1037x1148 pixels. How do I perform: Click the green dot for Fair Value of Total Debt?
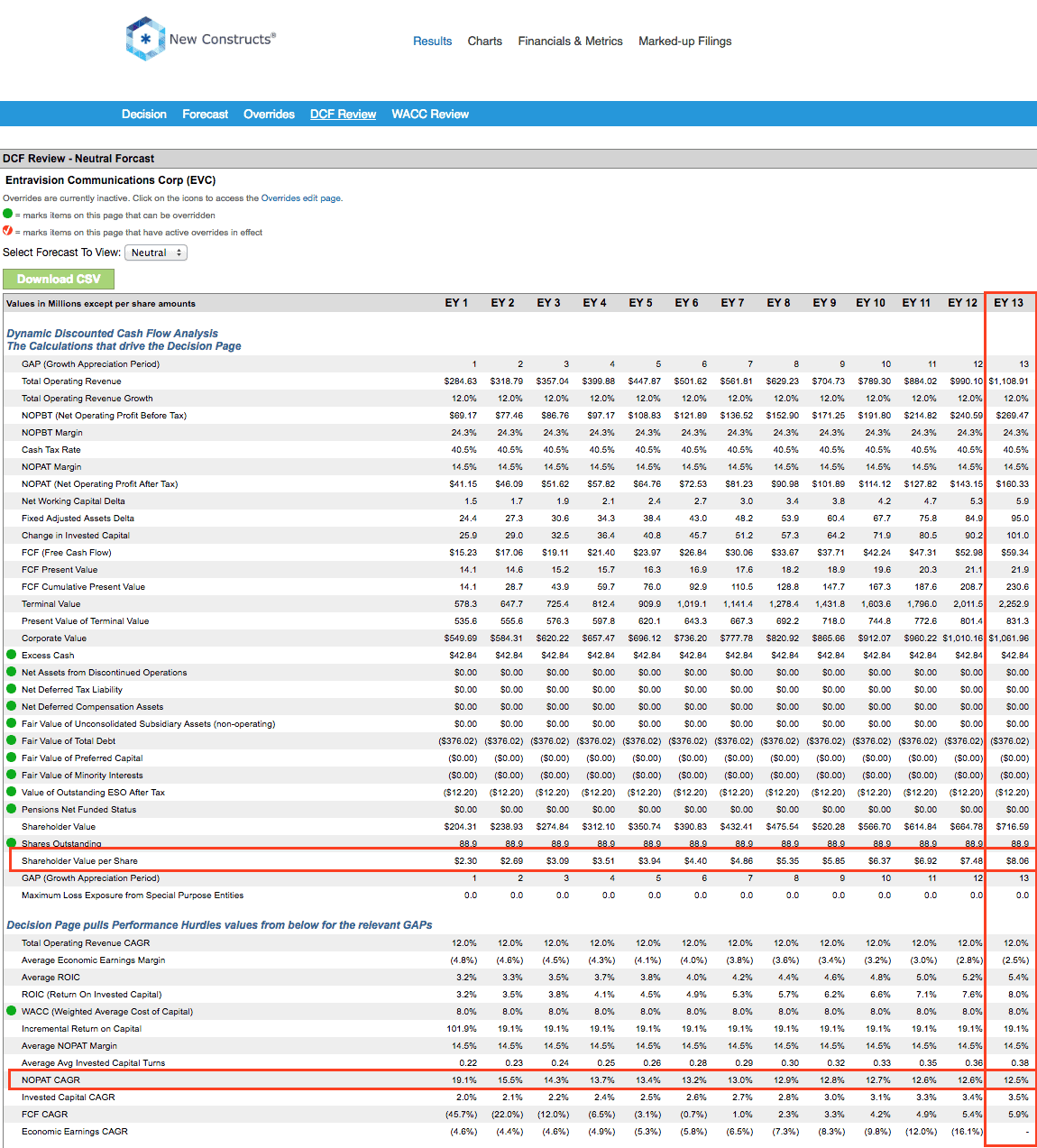point(12,740)
